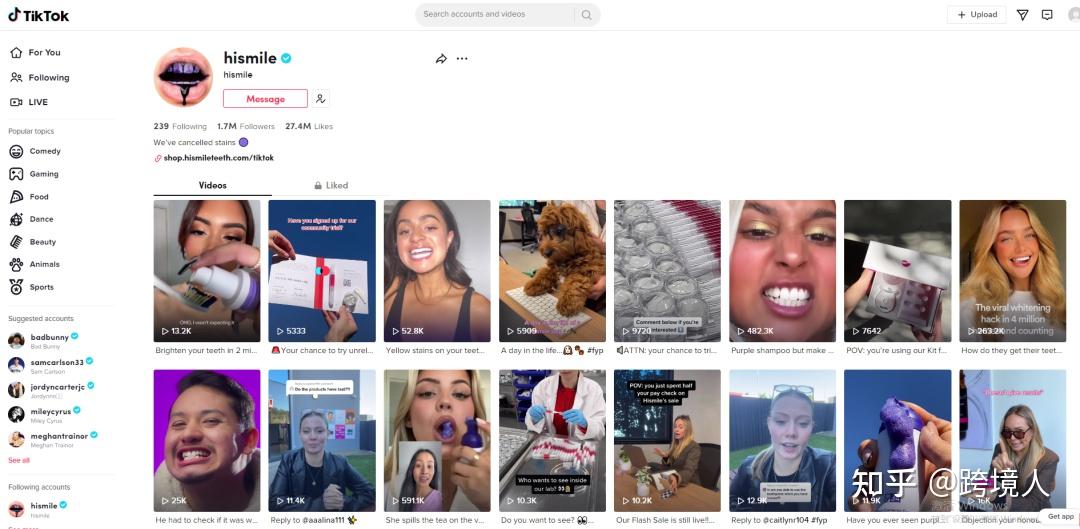
Task: Open 'Reply to @caitlynr104 #fyp' video
Action: (x=782, y=441)
